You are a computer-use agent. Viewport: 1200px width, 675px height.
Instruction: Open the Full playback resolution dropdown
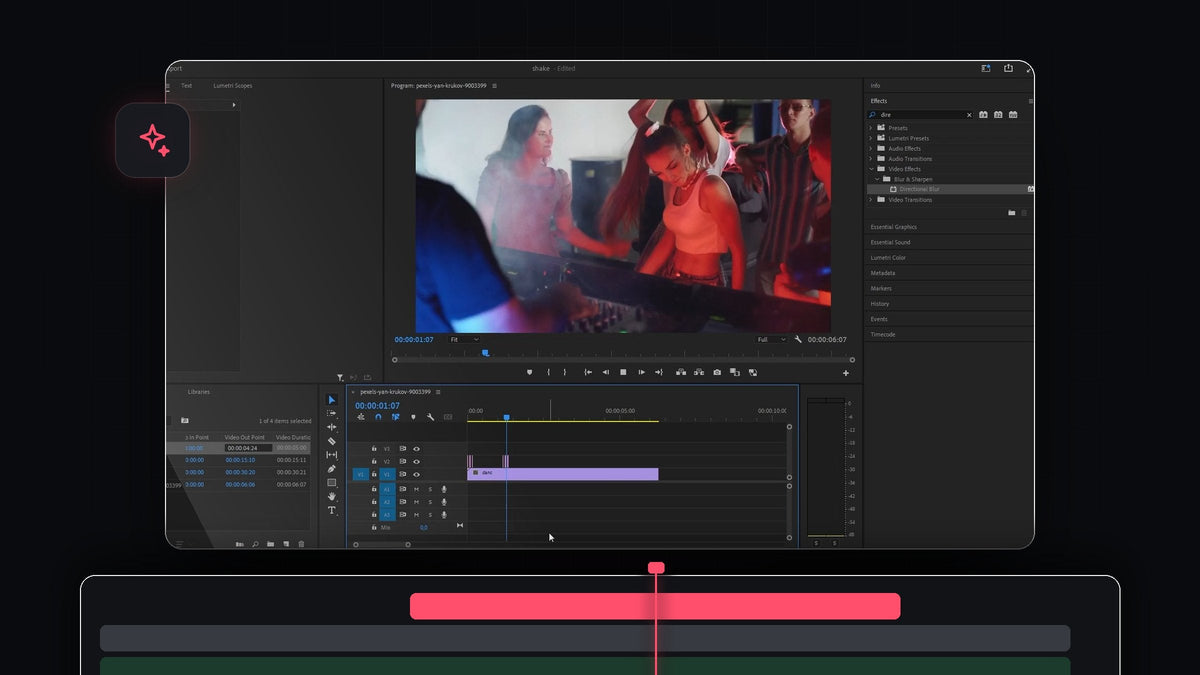coord(771,340)
